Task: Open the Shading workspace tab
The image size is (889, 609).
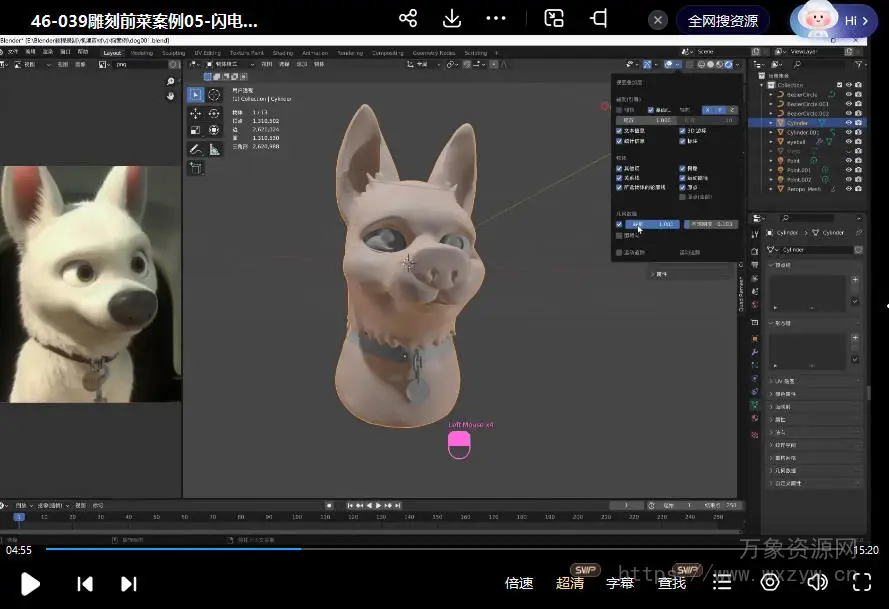Action: click(283, 53)
